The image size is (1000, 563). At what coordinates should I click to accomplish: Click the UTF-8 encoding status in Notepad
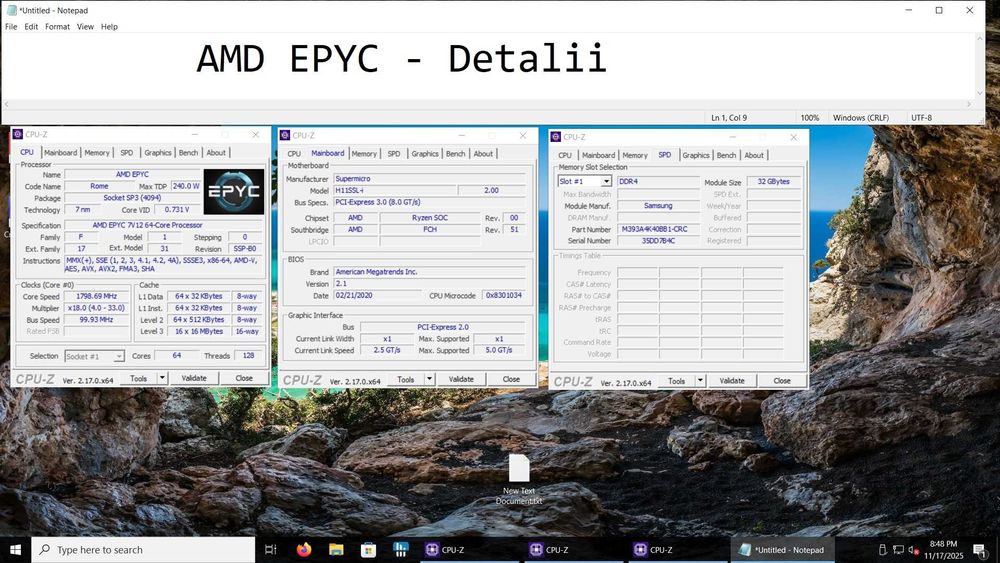[921, 118]
